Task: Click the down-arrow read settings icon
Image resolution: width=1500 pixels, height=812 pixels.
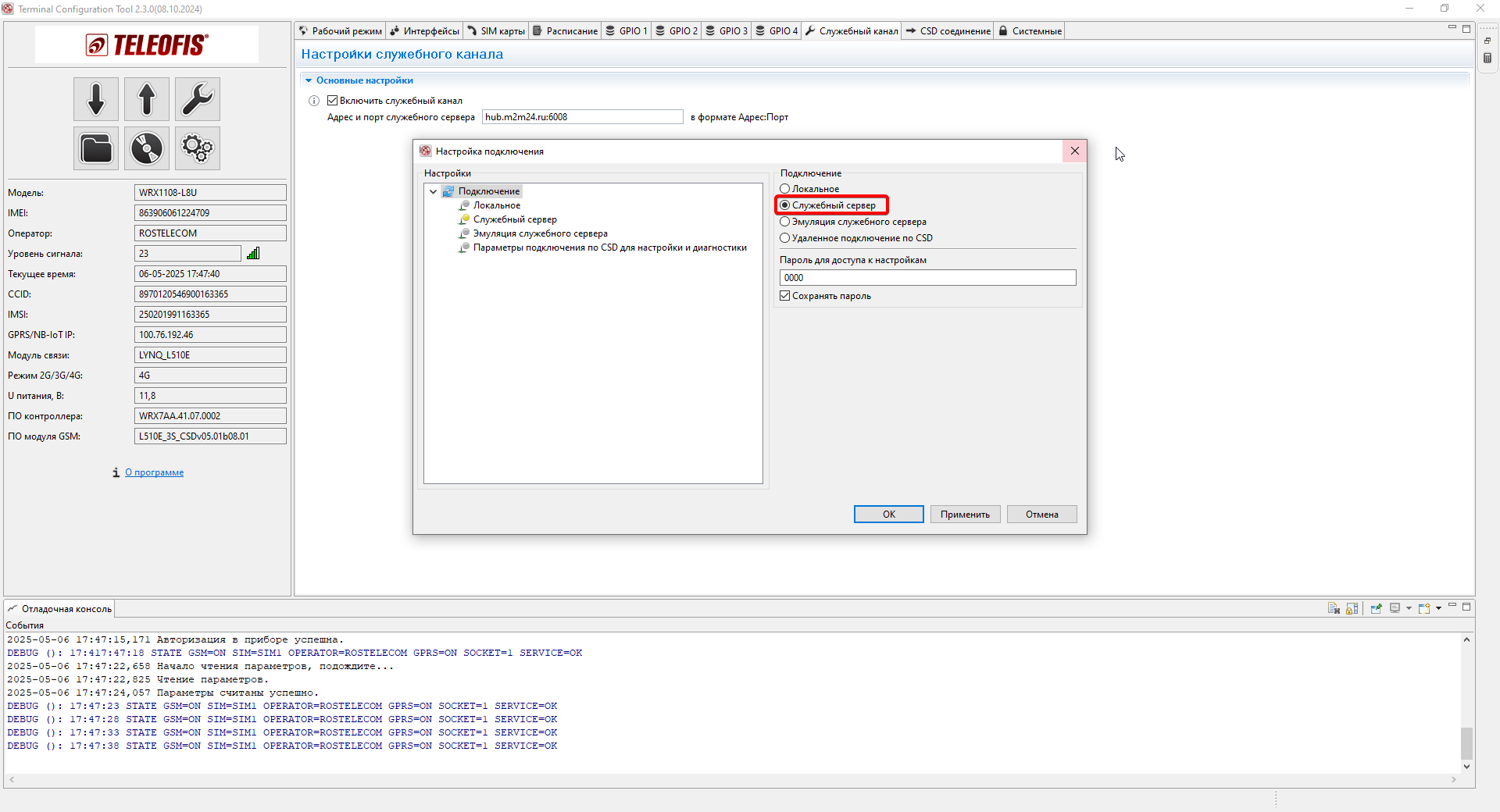Action: click(96, 99)
